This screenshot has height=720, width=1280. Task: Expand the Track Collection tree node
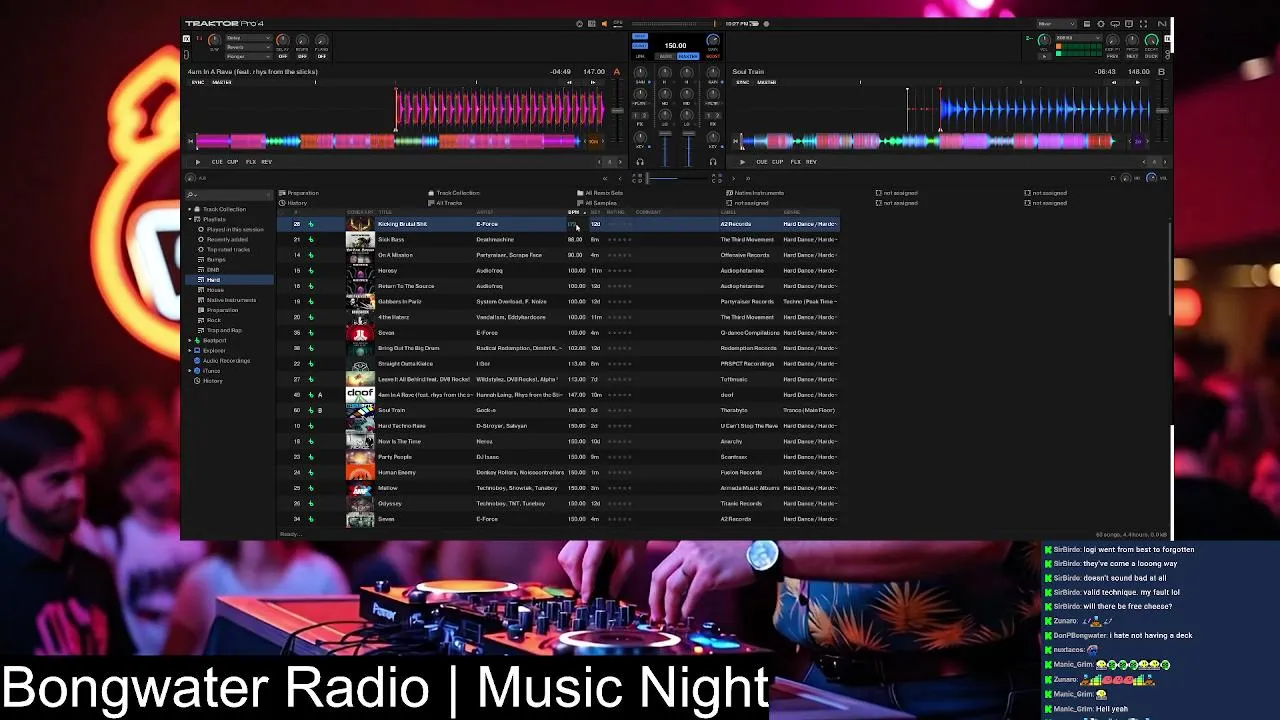190,209
